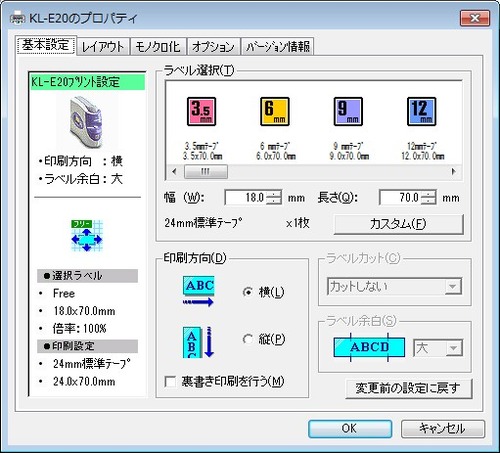Click the label list left scroll arrow
500x453 pixels.
tap(174, 172)
